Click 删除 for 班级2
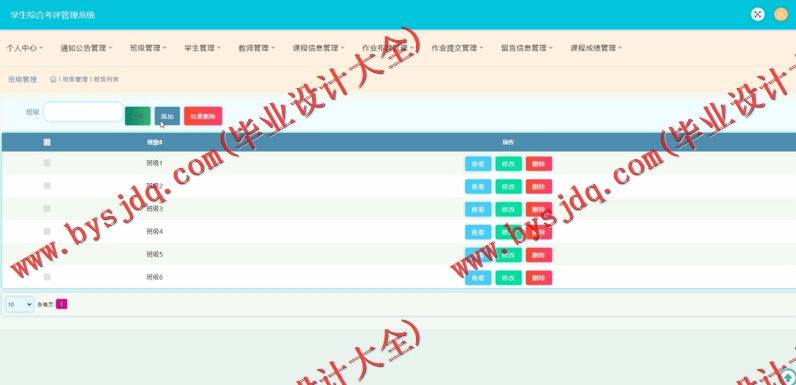This screenshot has width=796, height=385. (x=539, y=186)
